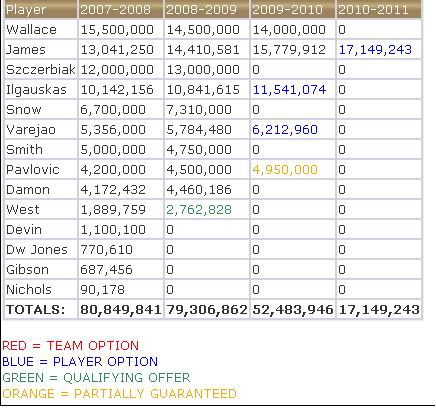Select the 2007-2008 column header

[x=121, y=10]
